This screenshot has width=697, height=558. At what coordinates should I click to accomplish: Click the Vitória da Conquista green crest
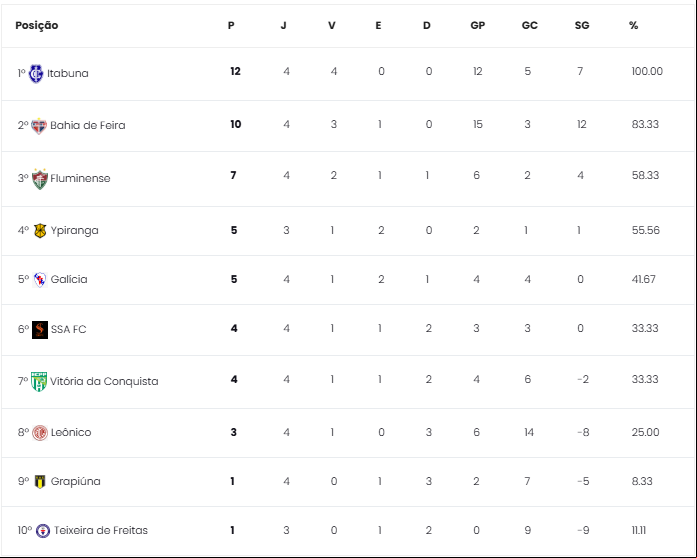tap(39, 381)
